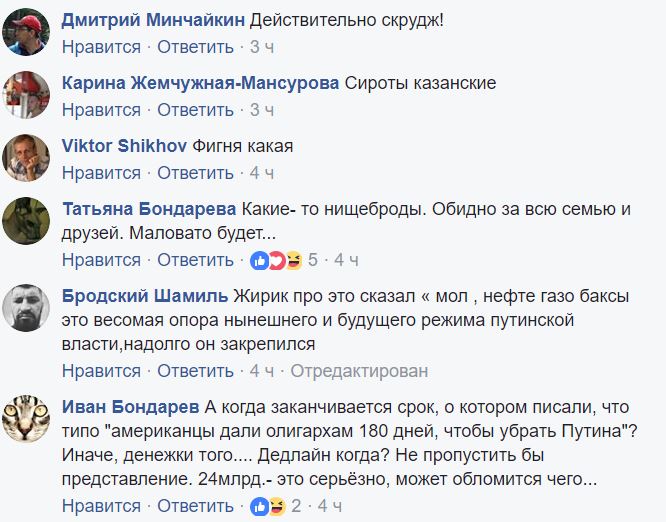This screenshot has width=666, height=522.
Task: Open Карина Жемчужная-Мансурова's avatar picture
Action: point(26,93)
